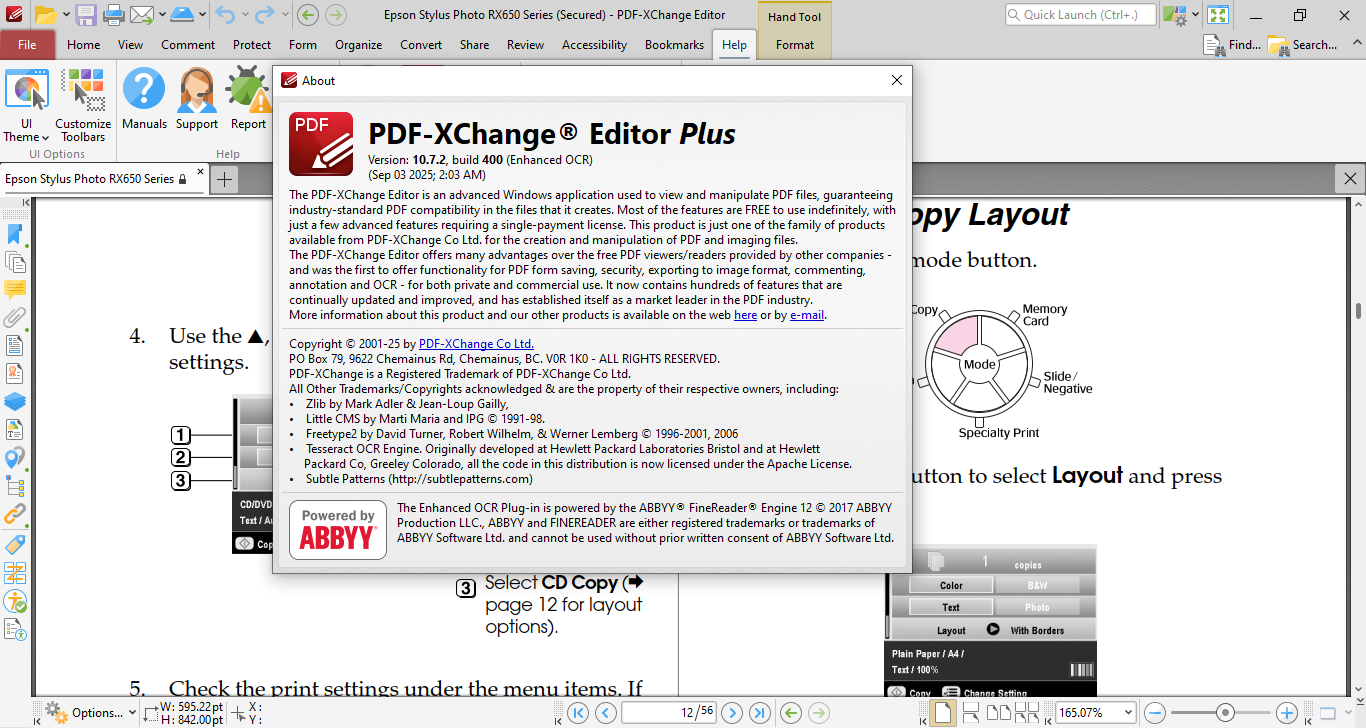Switch to the Protect ribbon tab
Image resolution: width=1366 pixels, height=728 pixels.
[252, 44]
